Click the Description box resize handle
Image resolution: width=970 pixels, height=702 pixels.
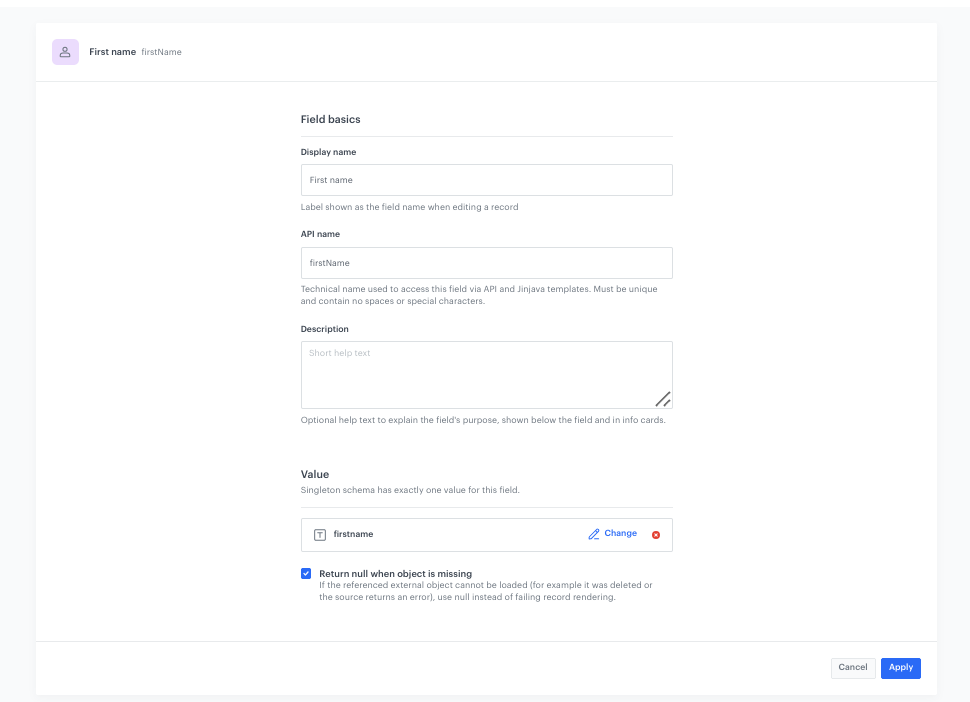(662, 398)
